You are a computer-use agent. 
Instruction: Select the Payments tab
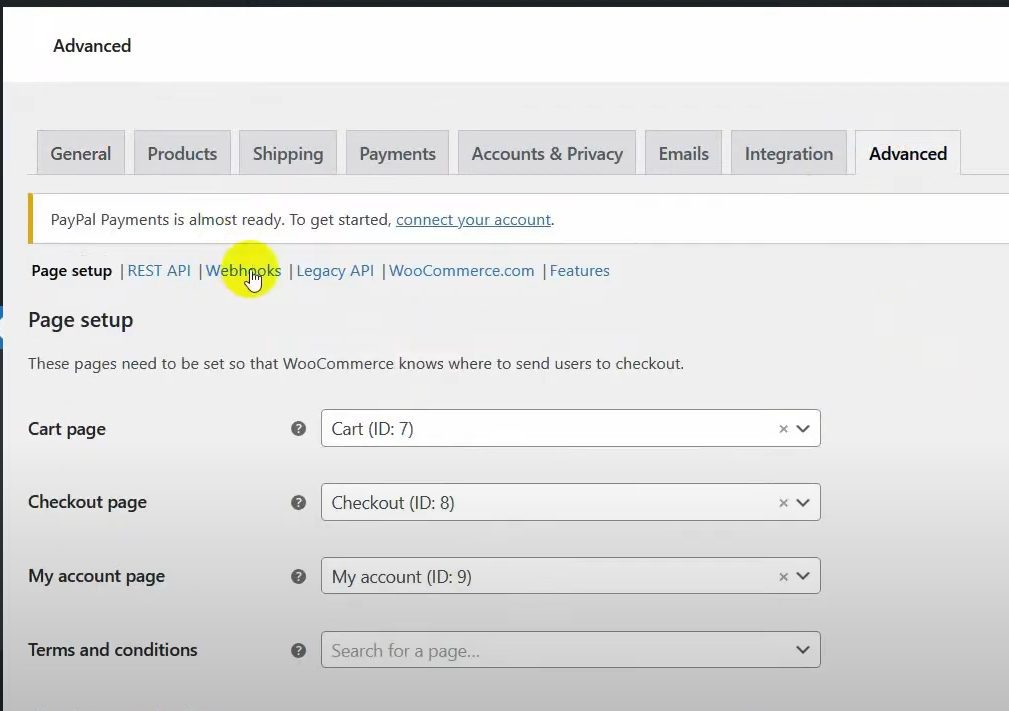397,154
